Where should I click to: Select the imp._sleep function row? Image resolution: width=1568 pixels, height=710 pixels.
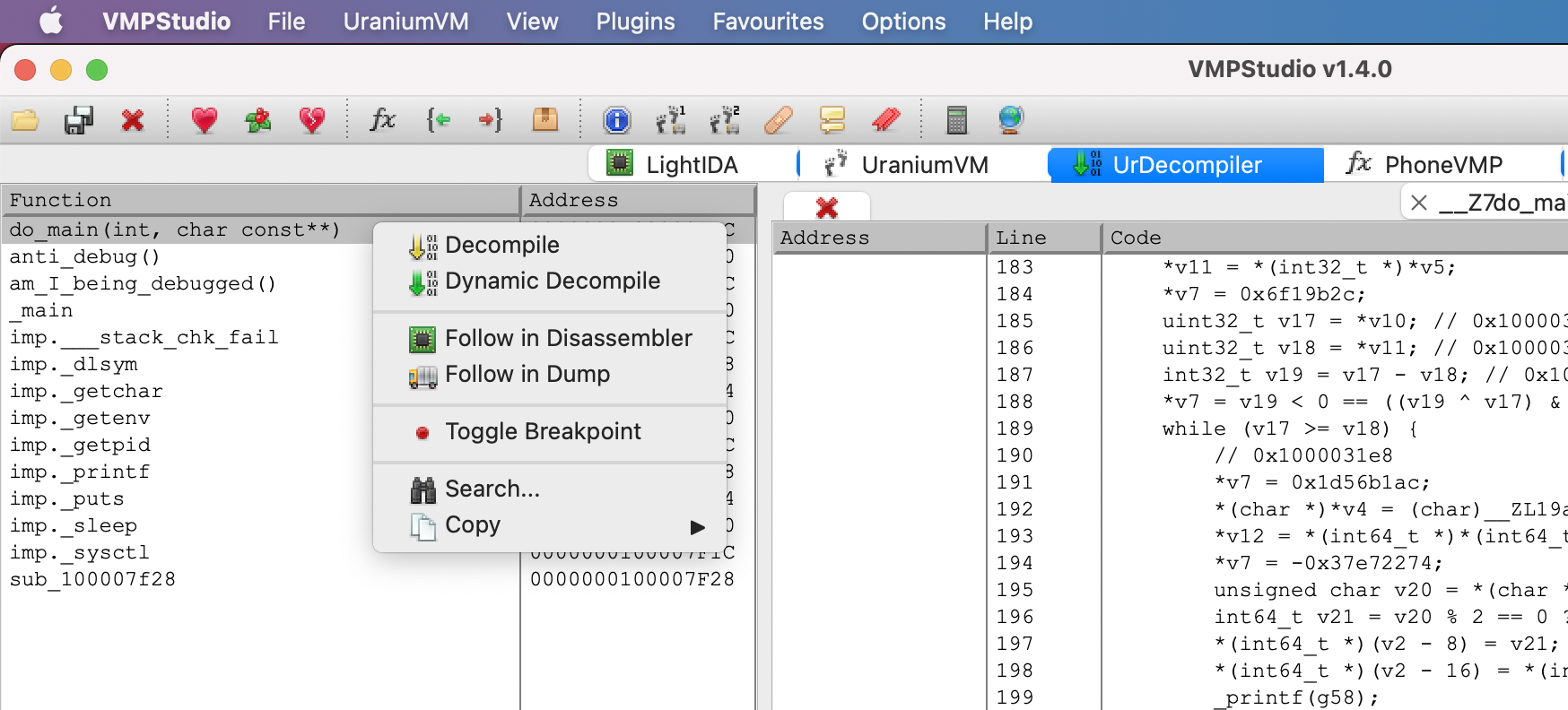(74, 525)
